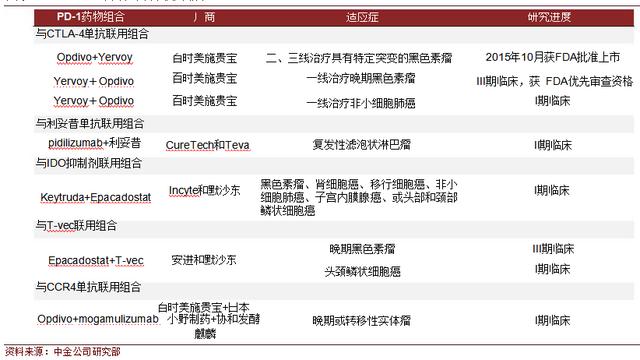Click the 与T-vec联用组合 section row
The width and height of the screenshot is (640, 360).
(x=334, y=226)
